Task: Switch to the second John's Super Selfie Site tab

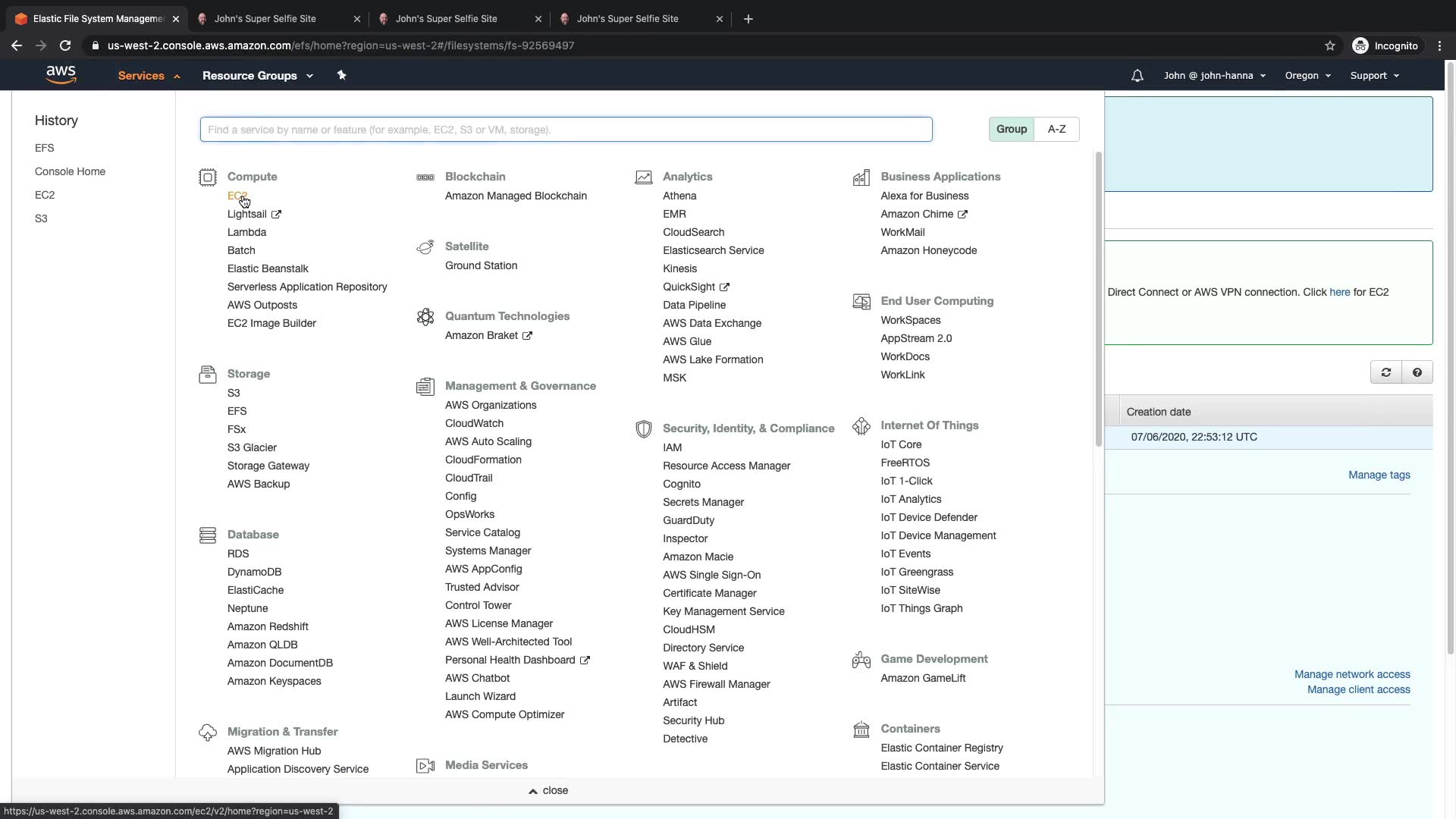Action: (x=446, y=19)
